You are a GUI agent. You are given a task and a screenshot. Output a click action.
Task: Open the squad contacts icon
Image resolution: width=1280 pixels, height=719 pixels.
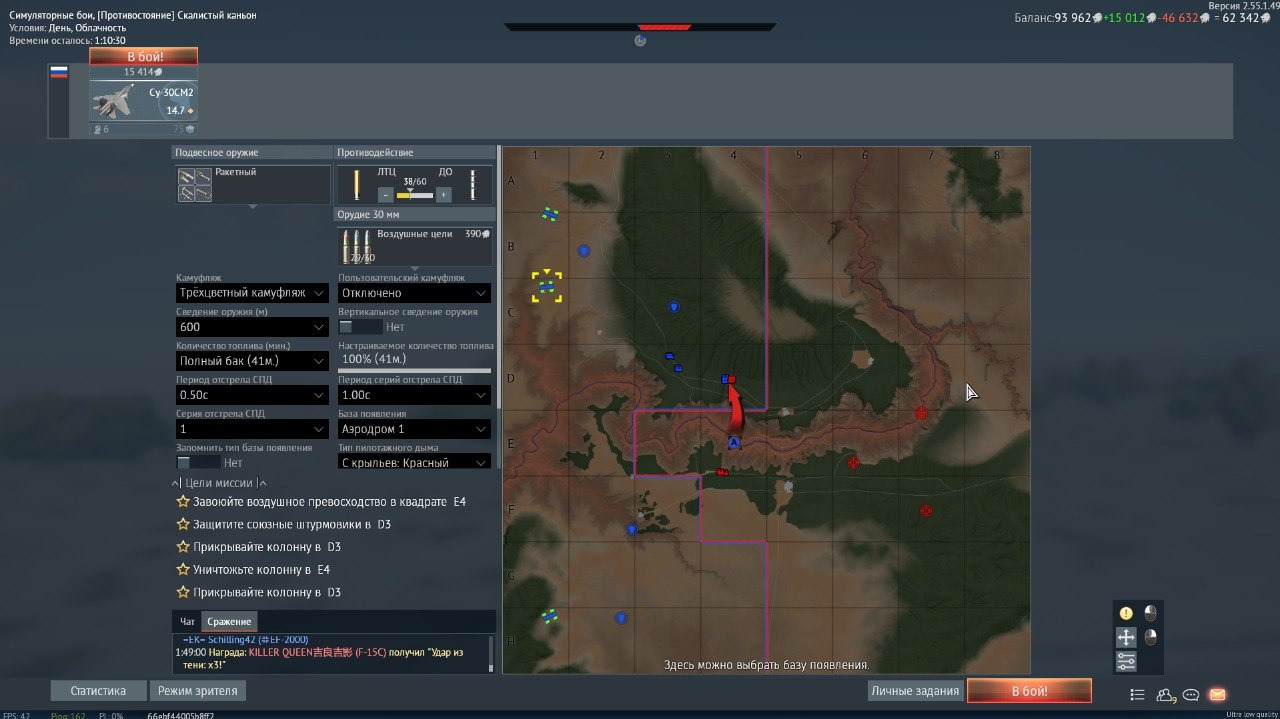1166,695
